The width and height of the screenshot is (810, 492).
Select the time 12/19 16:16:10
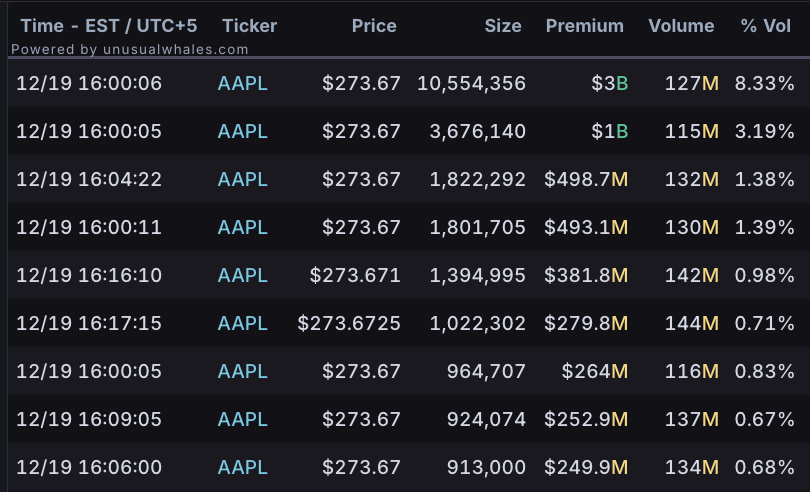pos(89,275)
